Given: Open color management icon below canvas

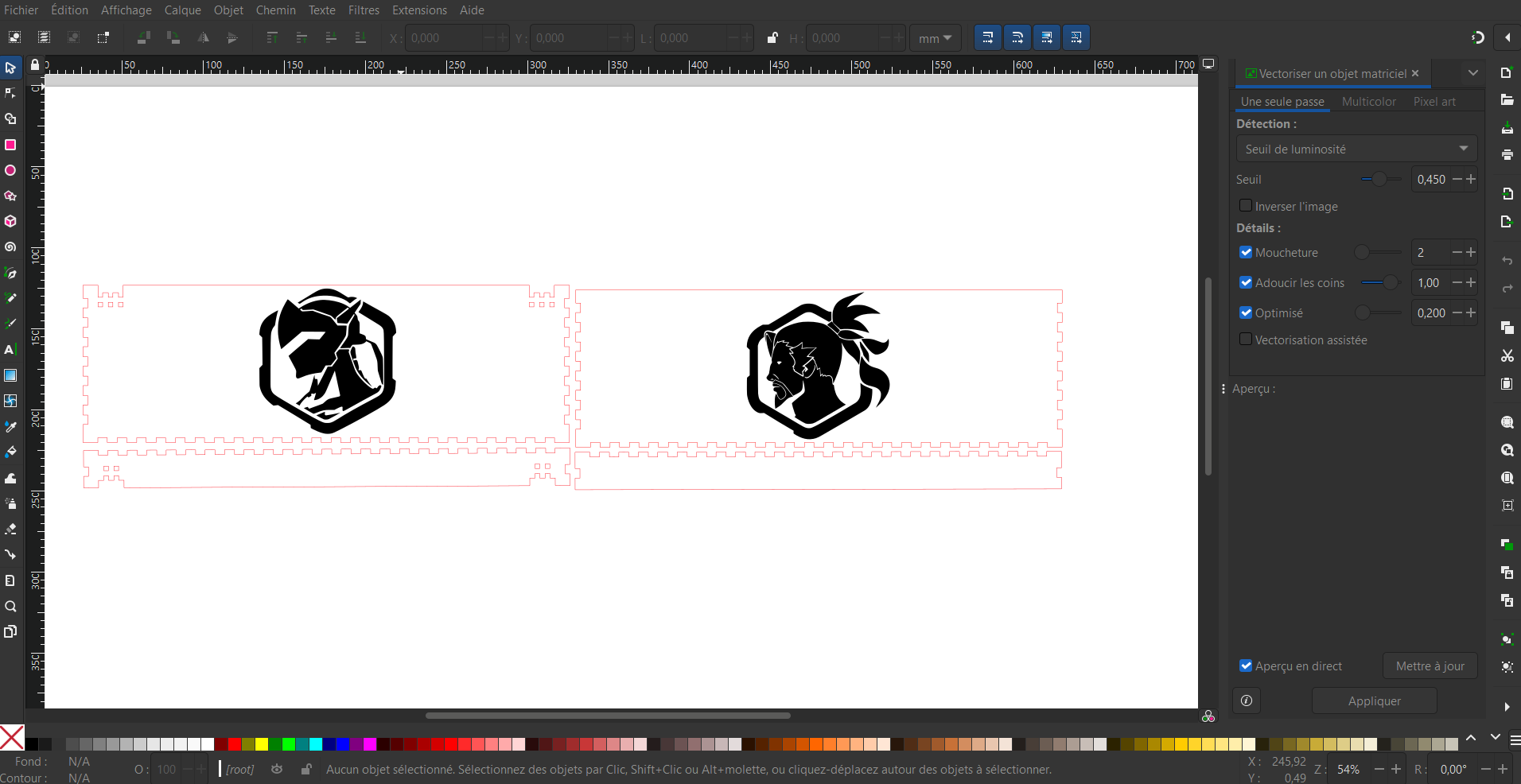Looking at the screenshot, I should tap(1208, 716).
